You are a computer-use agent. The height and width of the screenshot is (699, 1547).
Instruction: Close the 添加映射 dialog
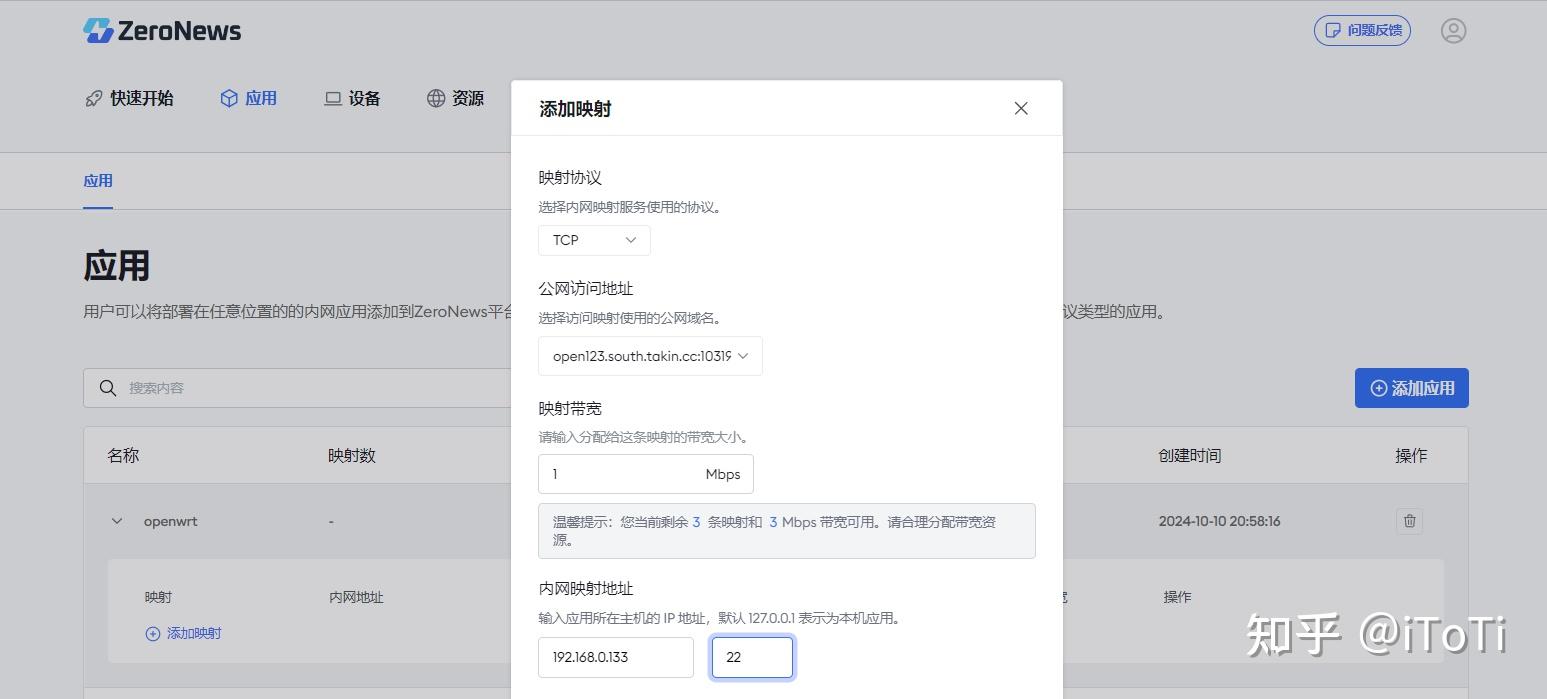[x=1020, y=108]
